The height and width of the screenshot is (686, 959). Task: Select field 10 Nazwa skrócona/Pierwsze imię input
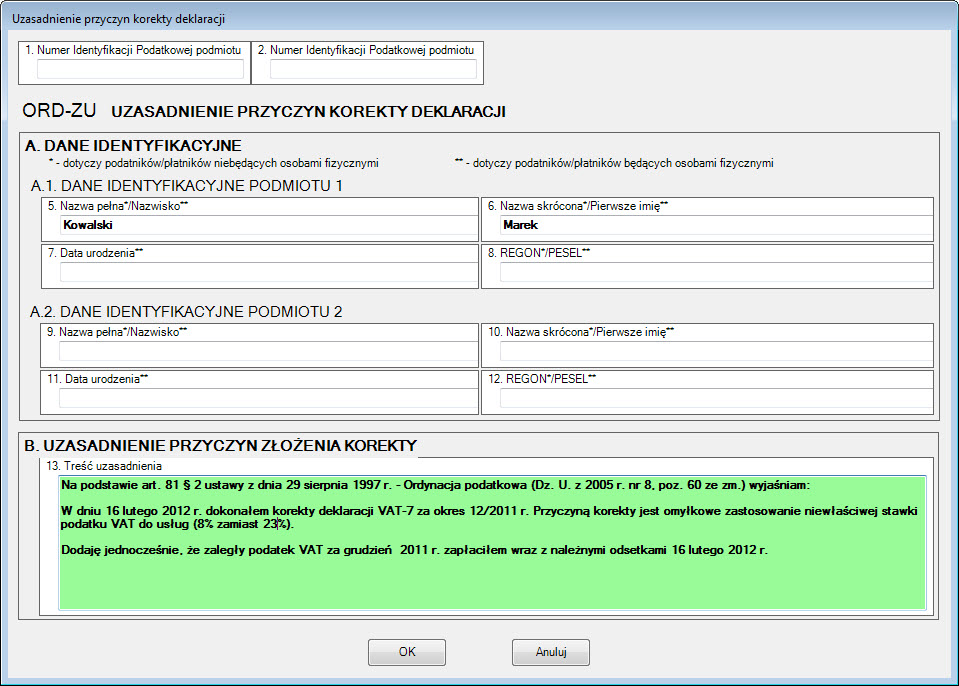[714, 351]
